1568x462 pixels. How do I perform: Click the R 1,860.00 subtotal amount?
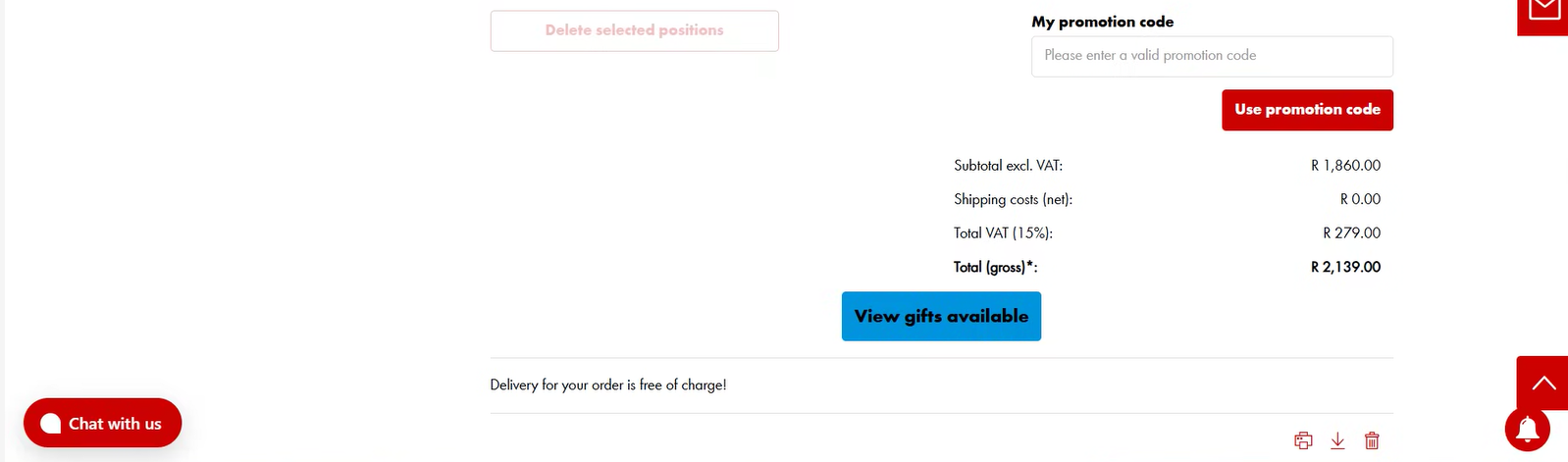point(1345,166)
